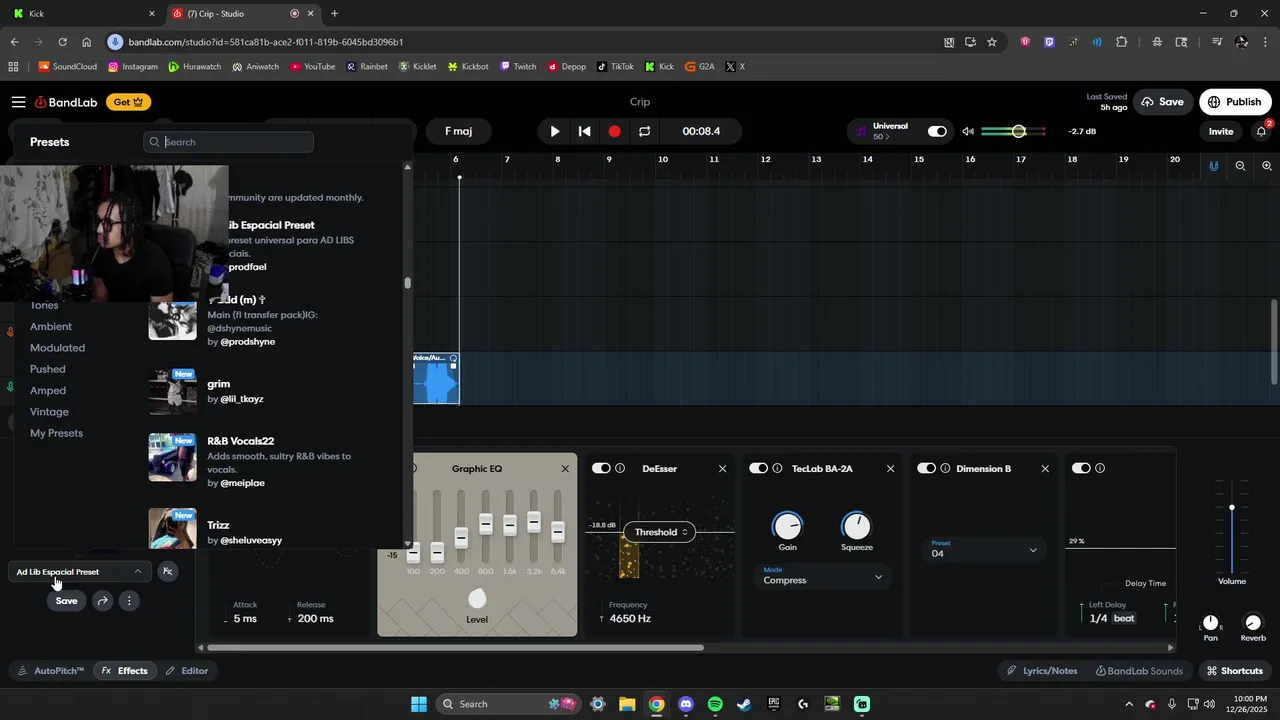Click the Get membership button
This screenshot has width=1280, height=720.
[129, 102]
